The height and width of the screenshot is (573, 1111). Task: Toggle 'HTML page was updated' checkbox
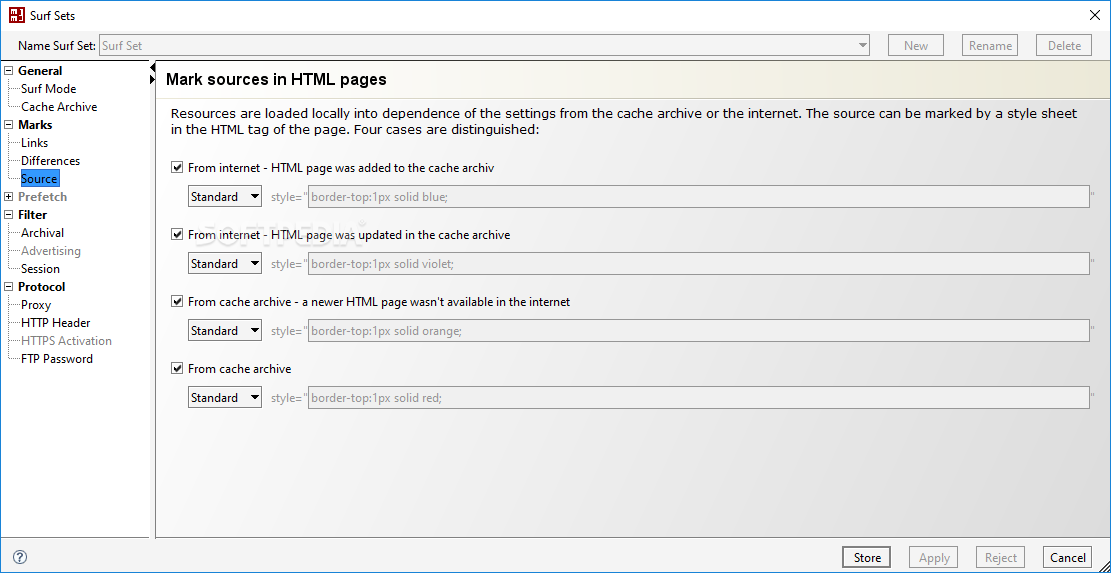point(178,235)
